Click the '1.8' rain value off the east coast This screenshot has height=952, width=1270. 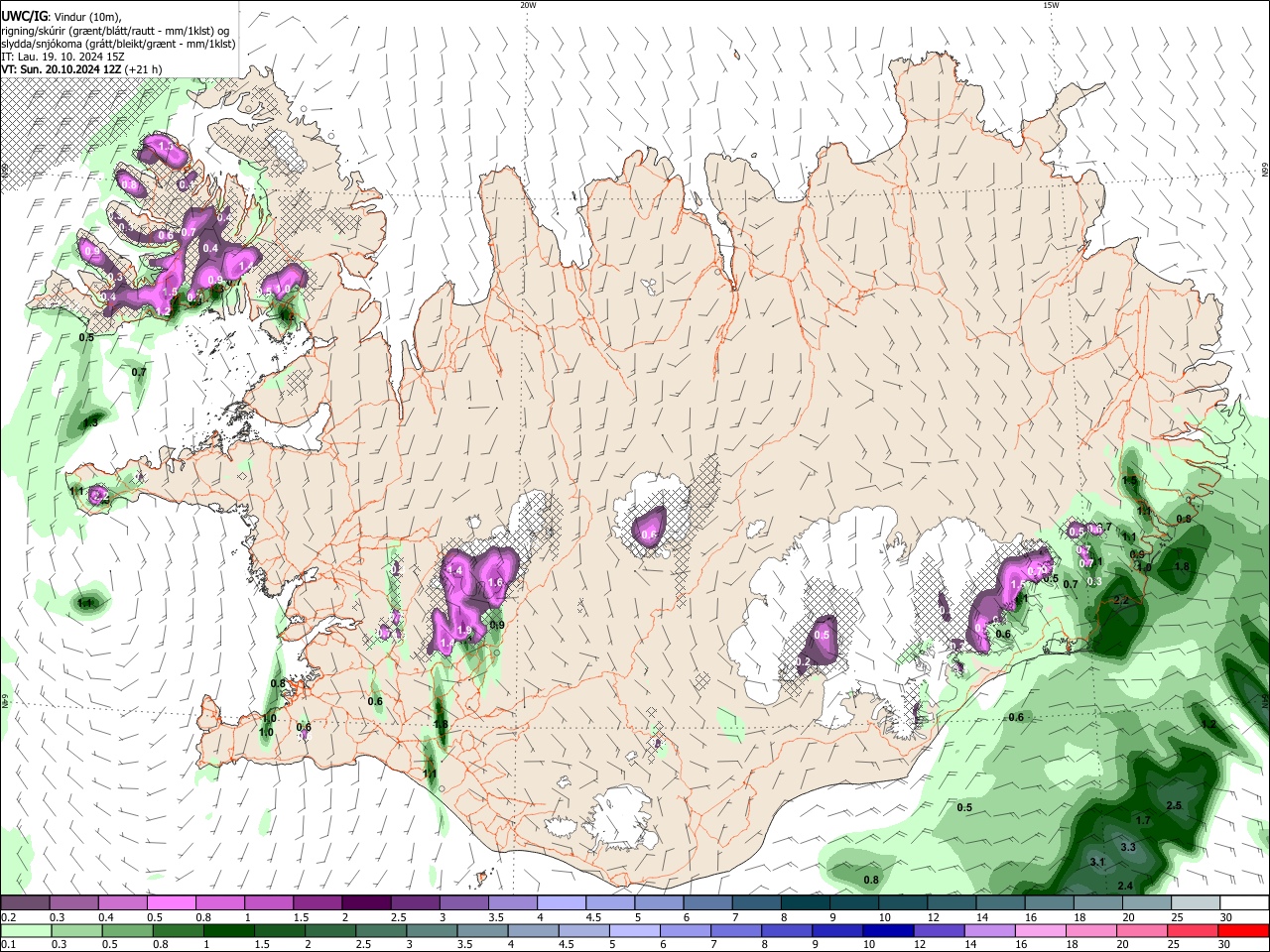tap(1182, 566)
